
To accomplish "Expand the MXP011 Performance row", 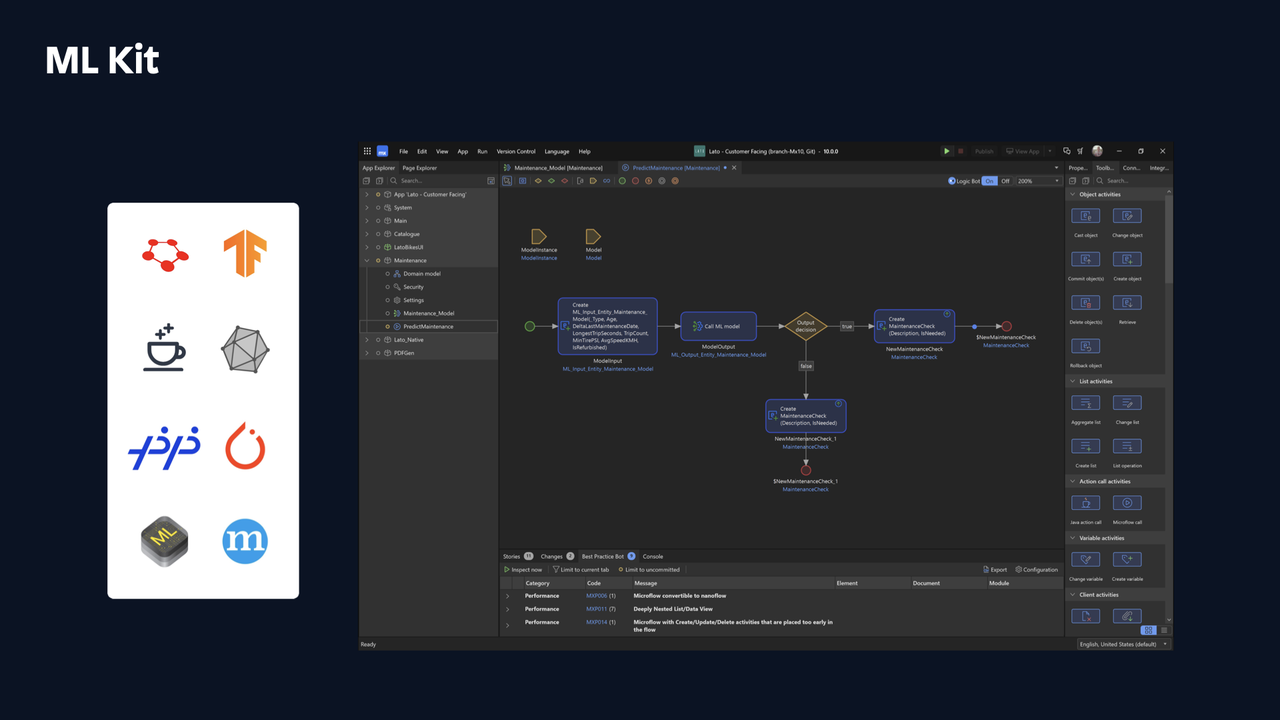I will click(x=508, y=609).
